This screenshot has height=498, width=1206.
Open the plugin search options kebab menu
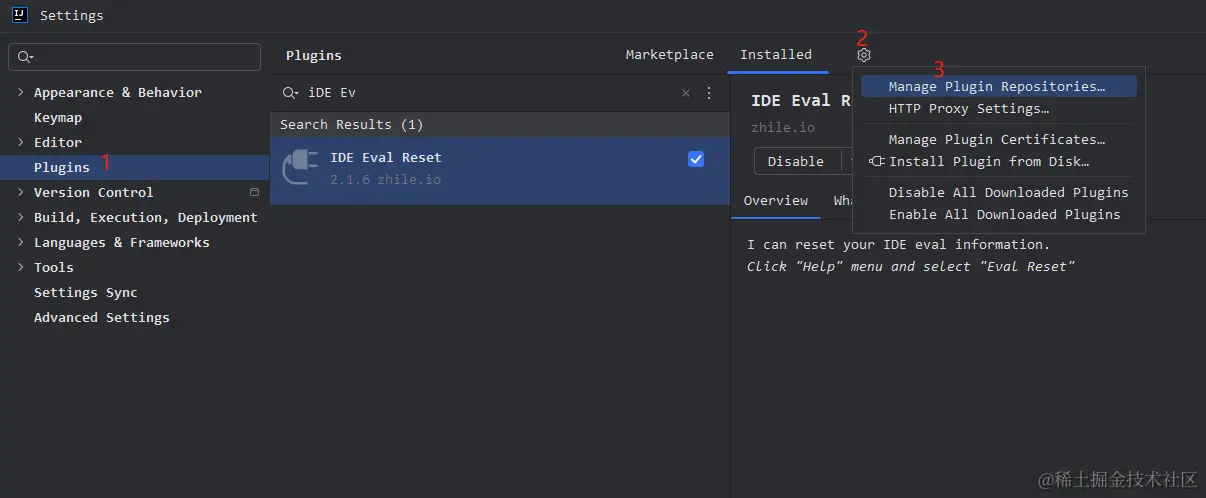[709, 93]
